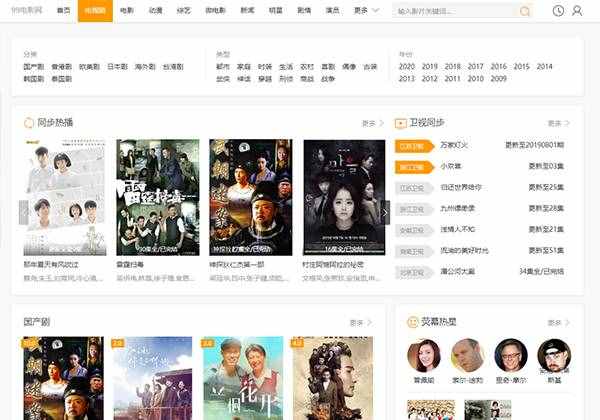Show next posters with right carousel arrow
This screenshot has height=420, width=600.
pyautogui.click(x=385, y=213)
